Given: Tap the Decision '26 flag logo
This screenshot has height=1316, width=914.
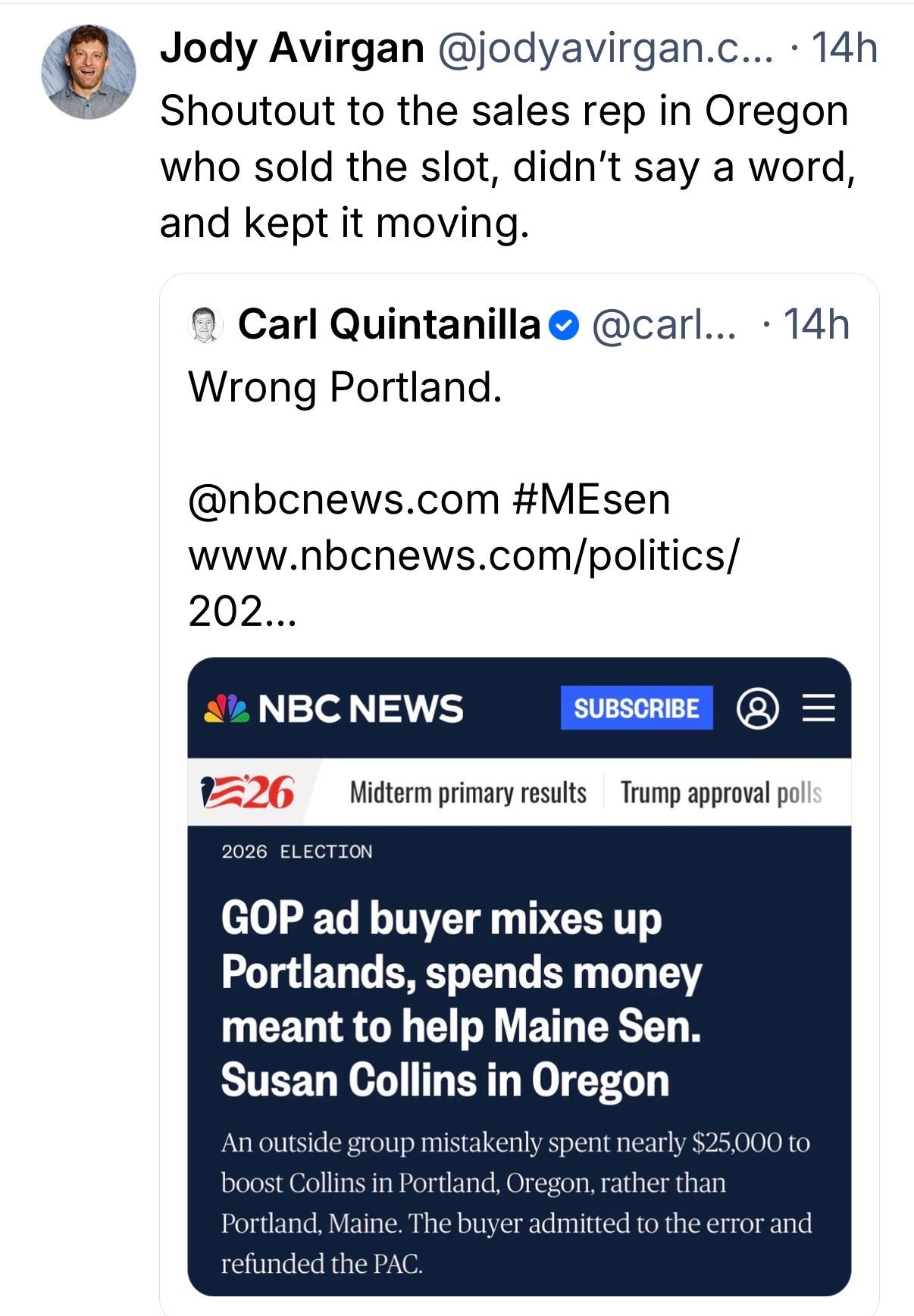Looking at the screenshot, I should coord(248,792).
